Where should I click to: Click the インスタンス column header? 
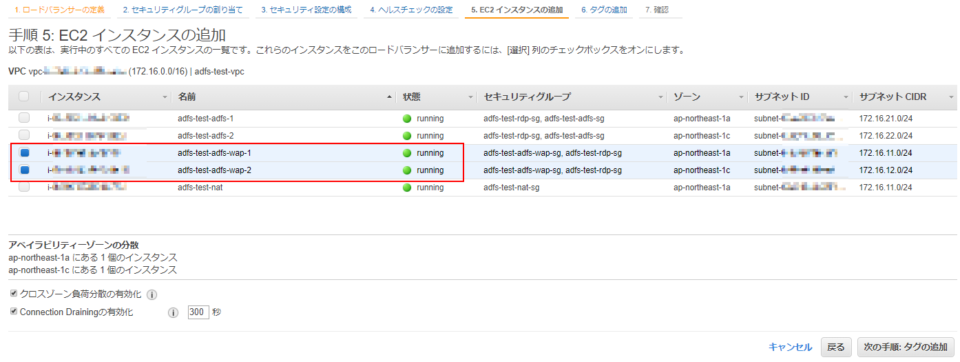[x=75, y=97]
